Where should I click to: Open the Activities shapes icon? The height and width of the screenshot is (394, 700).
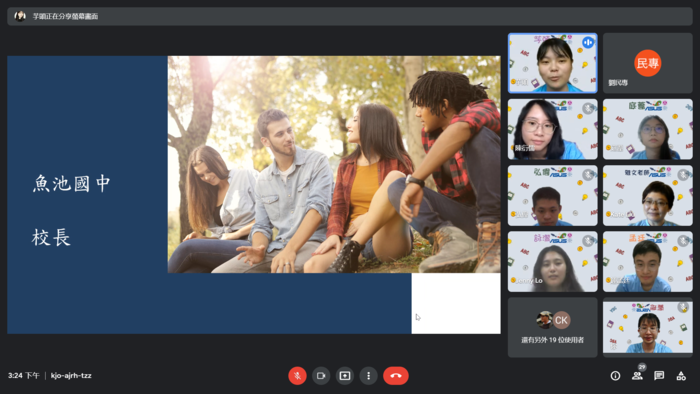click(681, 376)
